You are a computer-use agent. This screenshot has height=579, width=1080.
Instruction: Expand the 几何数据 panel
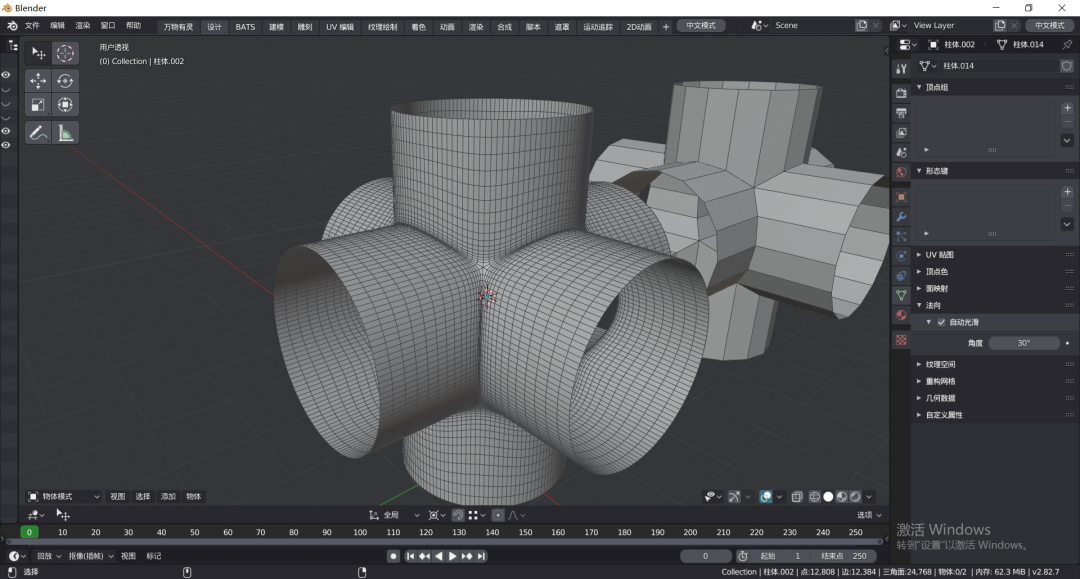tap(940, 398)
